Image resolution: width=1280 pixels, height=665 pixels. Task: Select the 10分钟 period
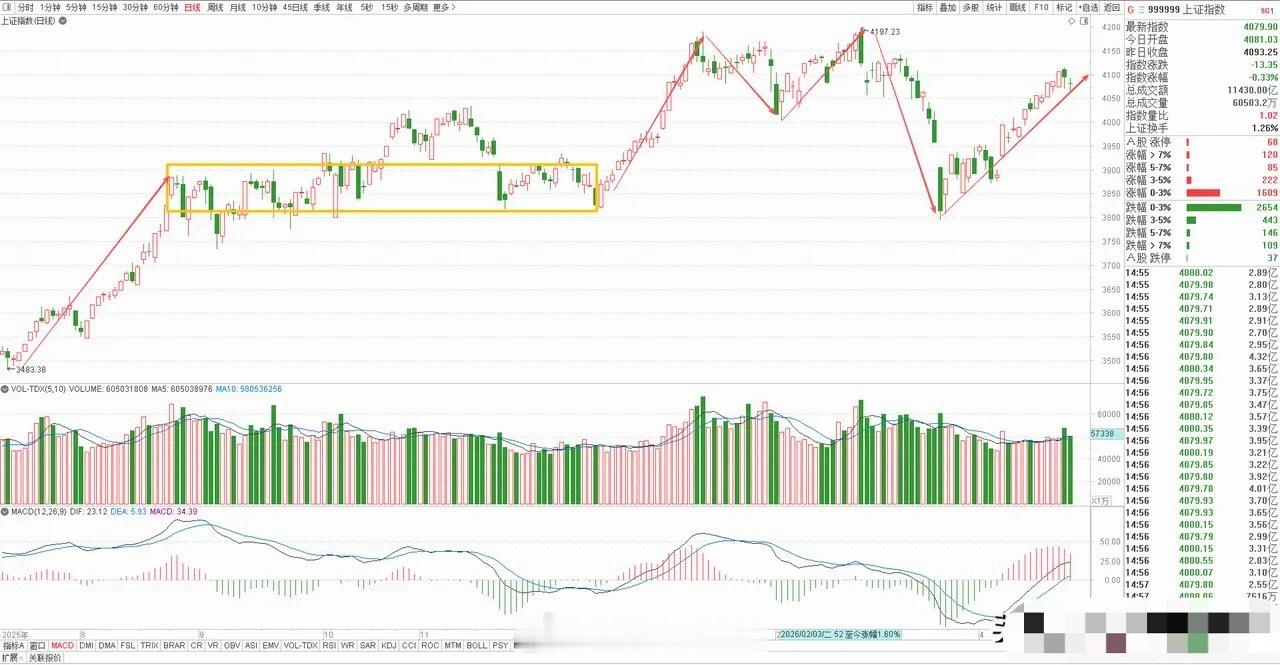264,7
